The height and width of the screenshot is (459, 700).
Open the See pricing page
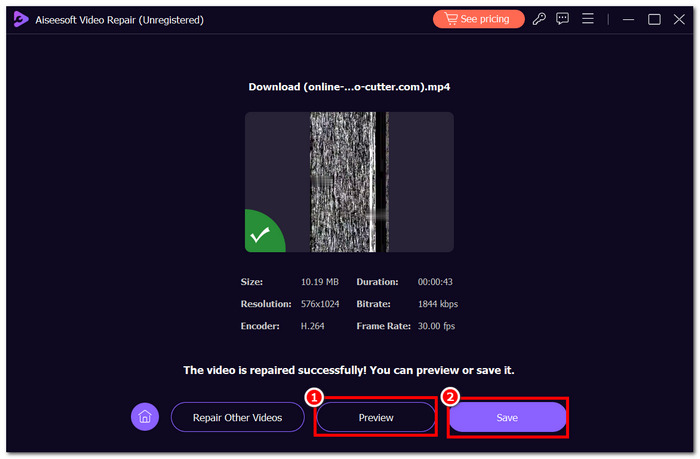click(479, 19)
